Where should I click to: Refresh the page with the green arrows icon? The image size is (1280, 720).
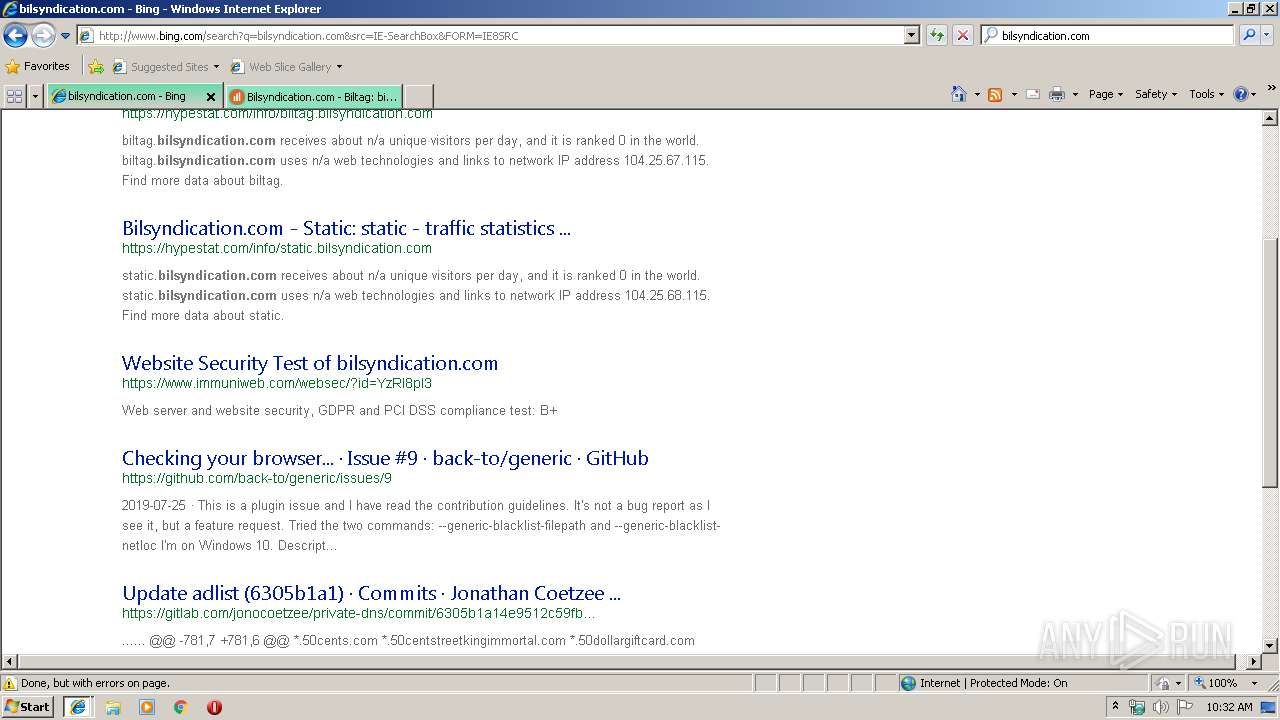937,35
